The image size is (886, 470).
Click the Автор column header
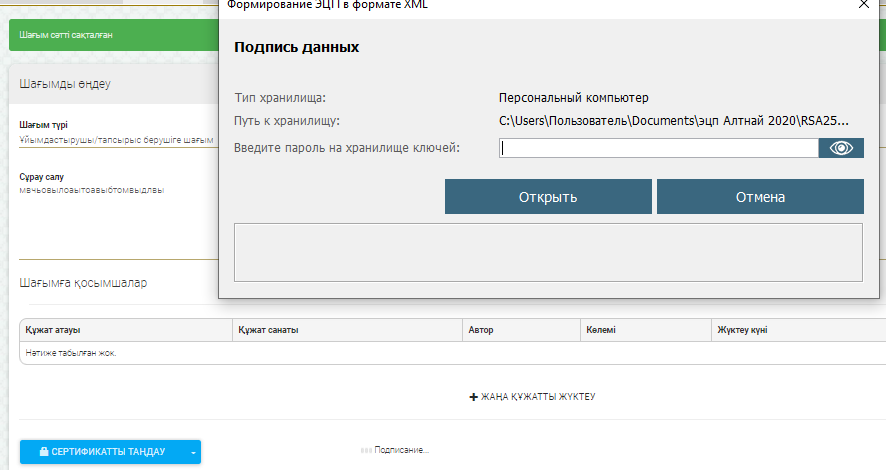481,330
